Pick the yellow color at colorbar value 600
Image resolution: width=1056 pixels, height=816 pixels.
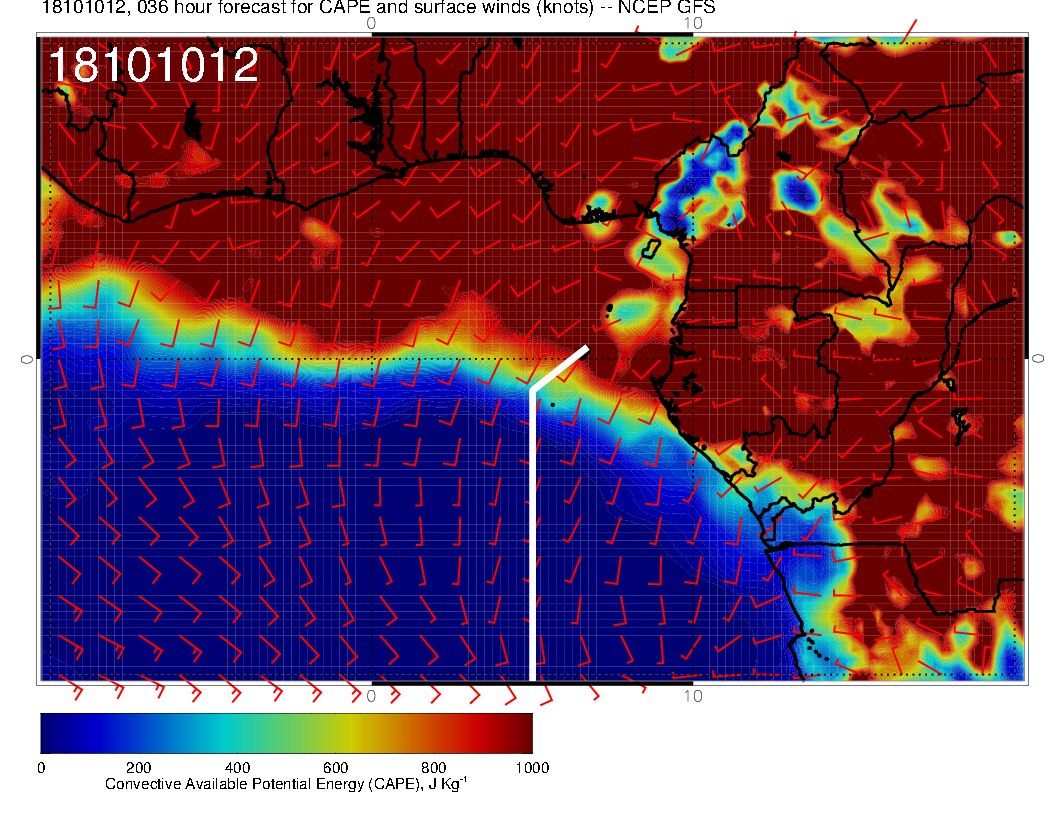pyautogui.click(x=335, y=732)
